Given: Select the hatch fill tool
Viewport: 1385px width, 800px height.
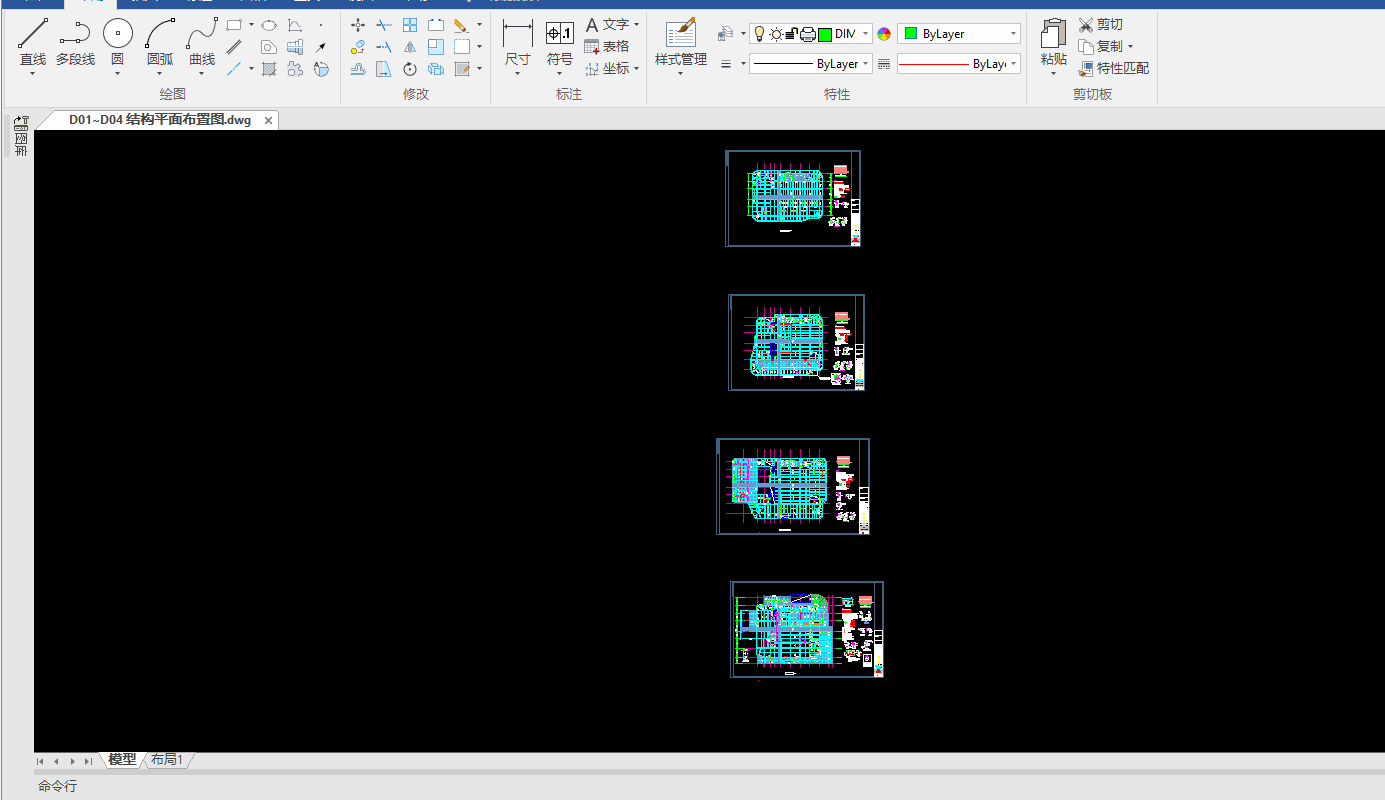Looking at the screenshot, I should pyautogui.click(x=269, y=69).
